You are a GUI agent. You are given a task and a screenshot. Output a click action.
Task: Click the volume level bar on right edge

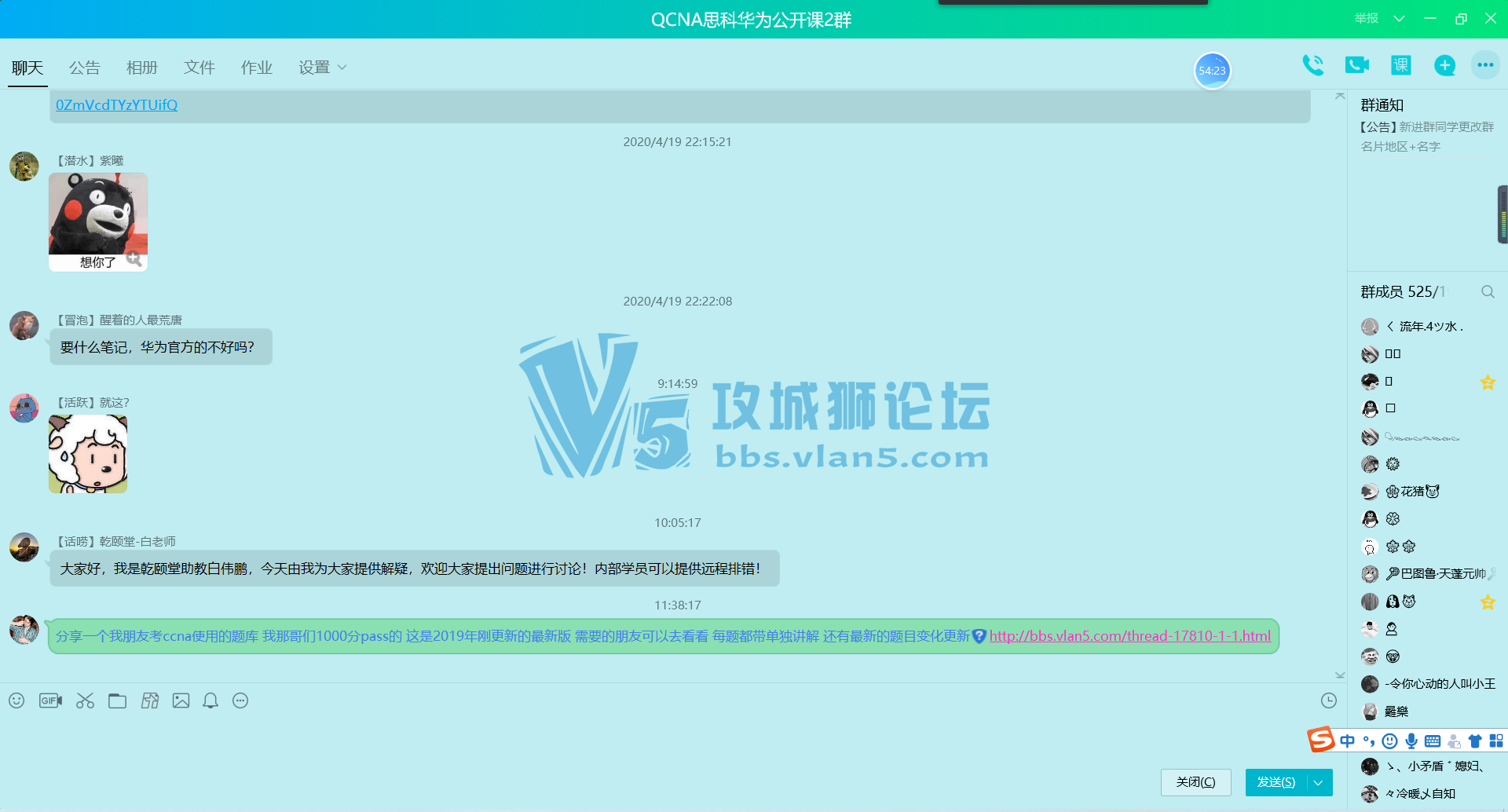[x=1503, y=214]
